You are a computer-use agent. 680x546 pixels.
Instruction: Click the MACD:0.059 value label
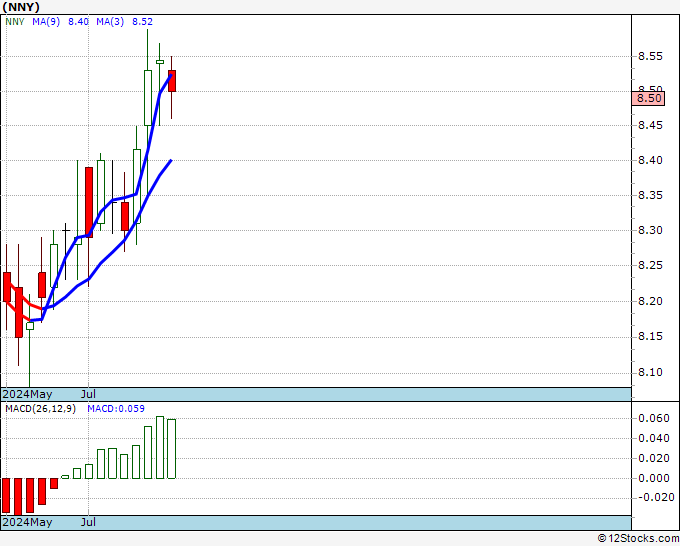click(116, 409)
